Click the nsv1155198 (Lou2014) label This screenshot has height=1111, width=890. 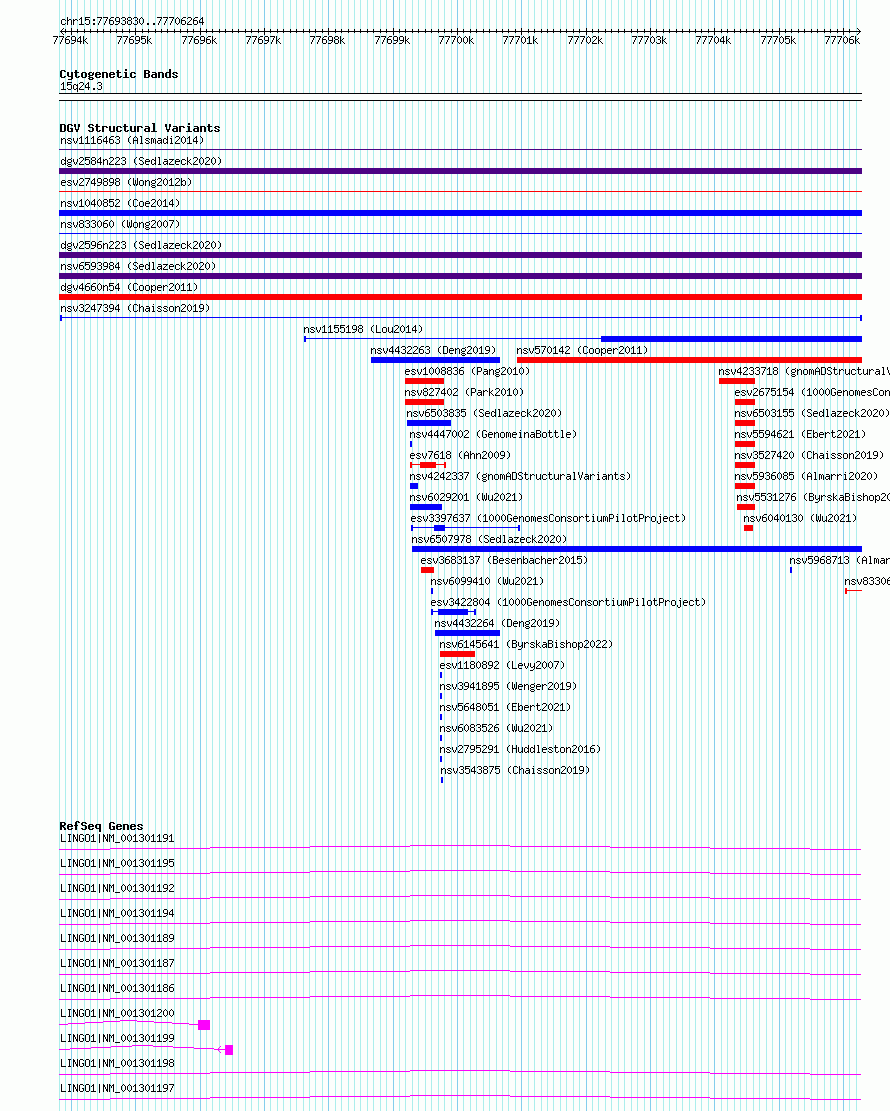(x=363, y=329)
